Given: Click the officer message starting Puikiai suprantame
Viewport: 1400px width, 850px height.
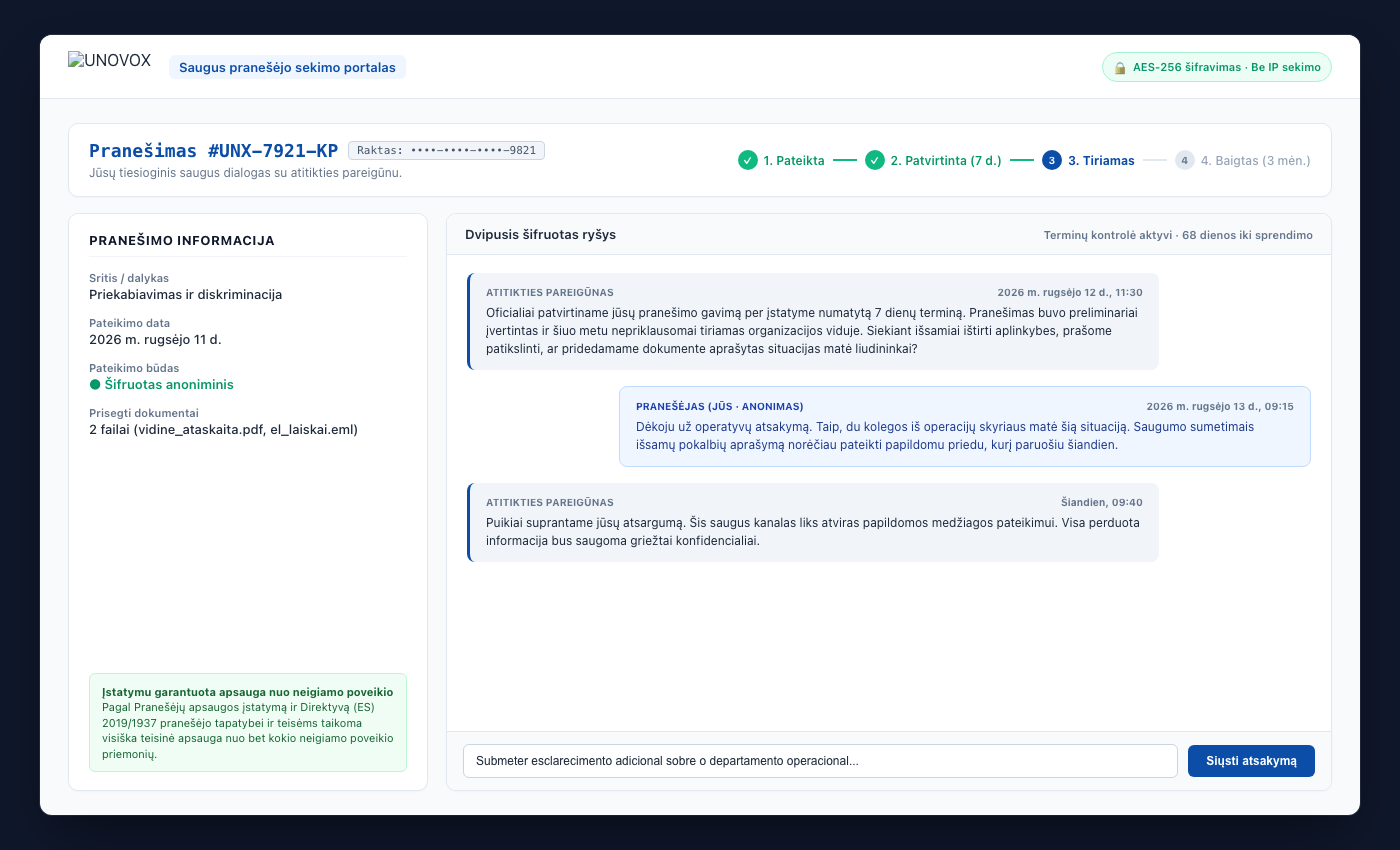Looking at the screenshot, I should tap(813, 522).
